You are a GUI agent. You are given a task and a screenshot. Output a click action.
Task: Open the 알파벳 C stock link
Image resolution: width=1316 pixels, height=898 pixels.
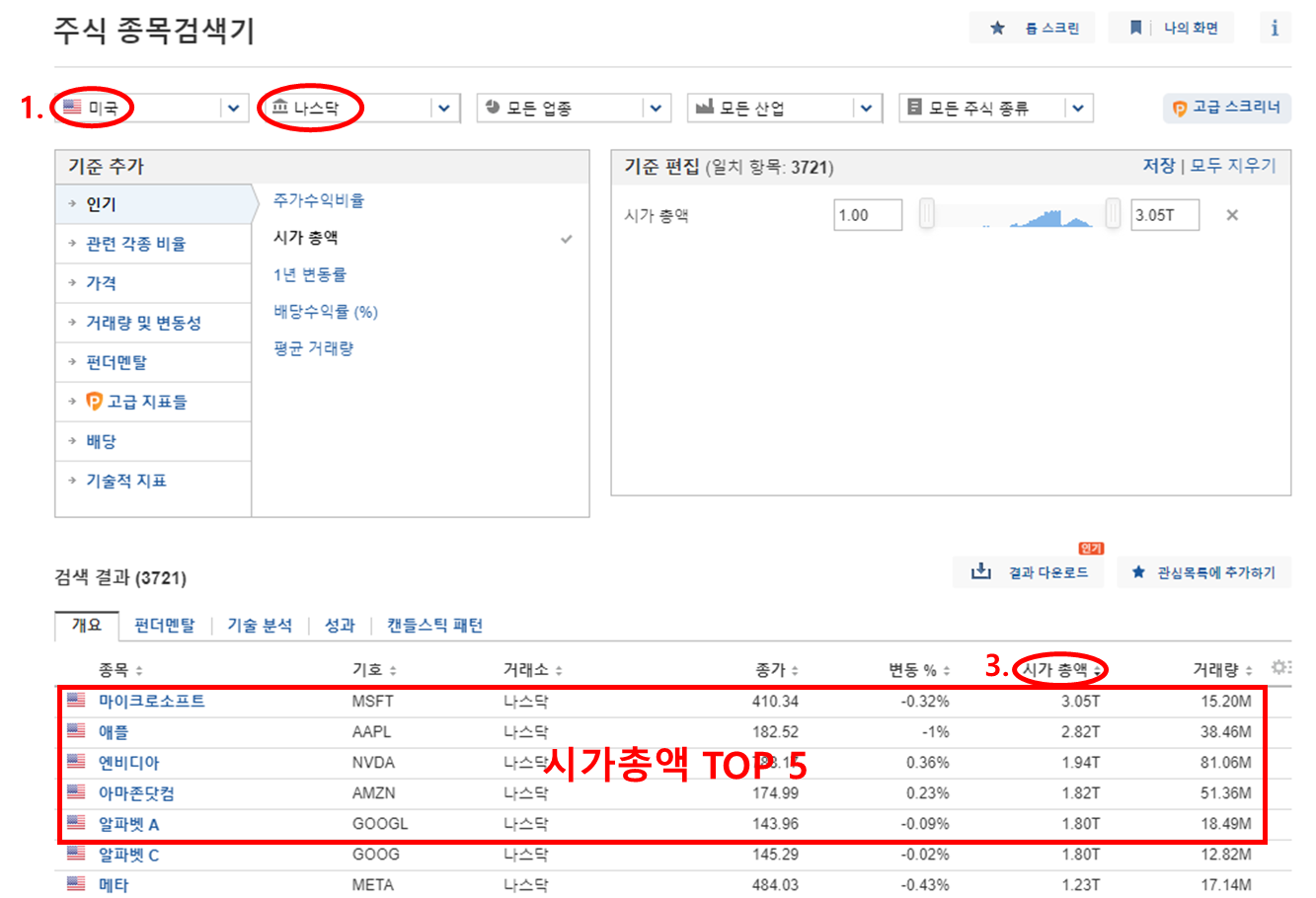point(128,855)
